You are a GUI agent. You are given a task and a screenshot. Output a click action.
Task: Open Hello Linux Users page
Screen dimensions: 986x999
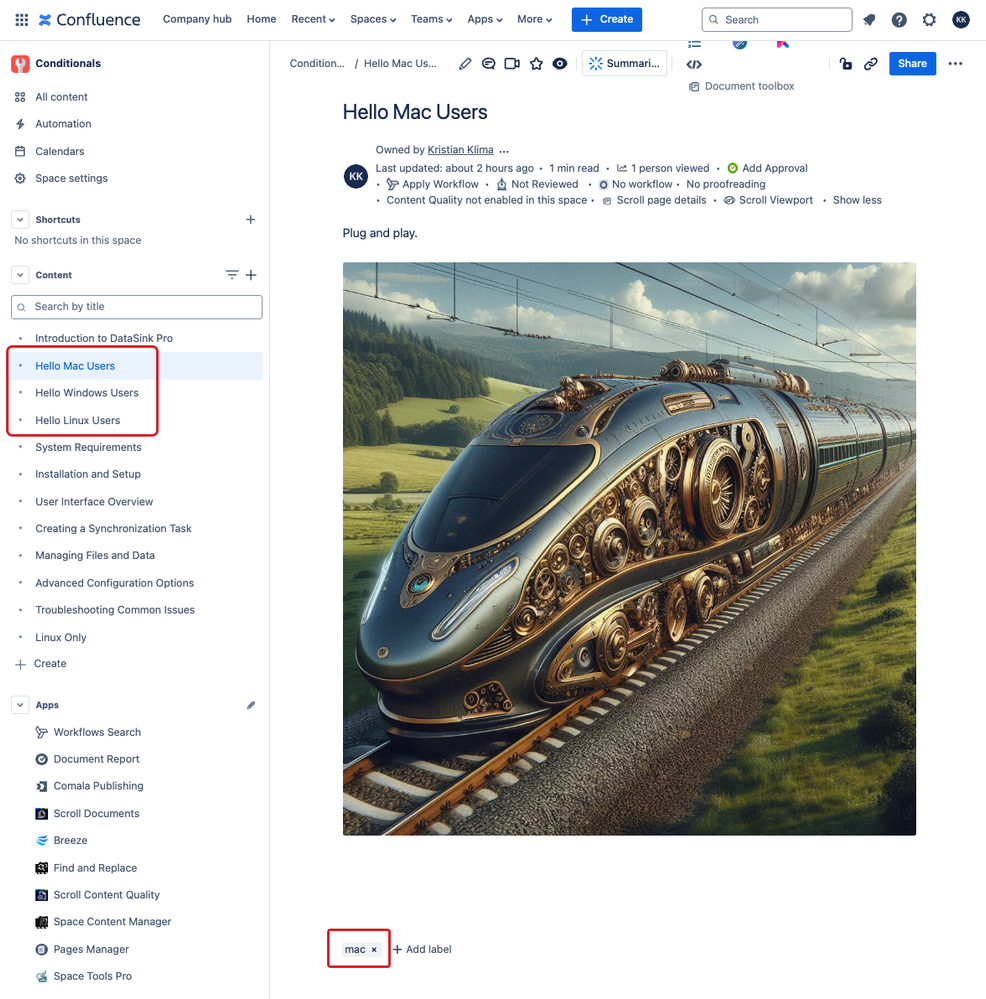(x=78, y=420)
